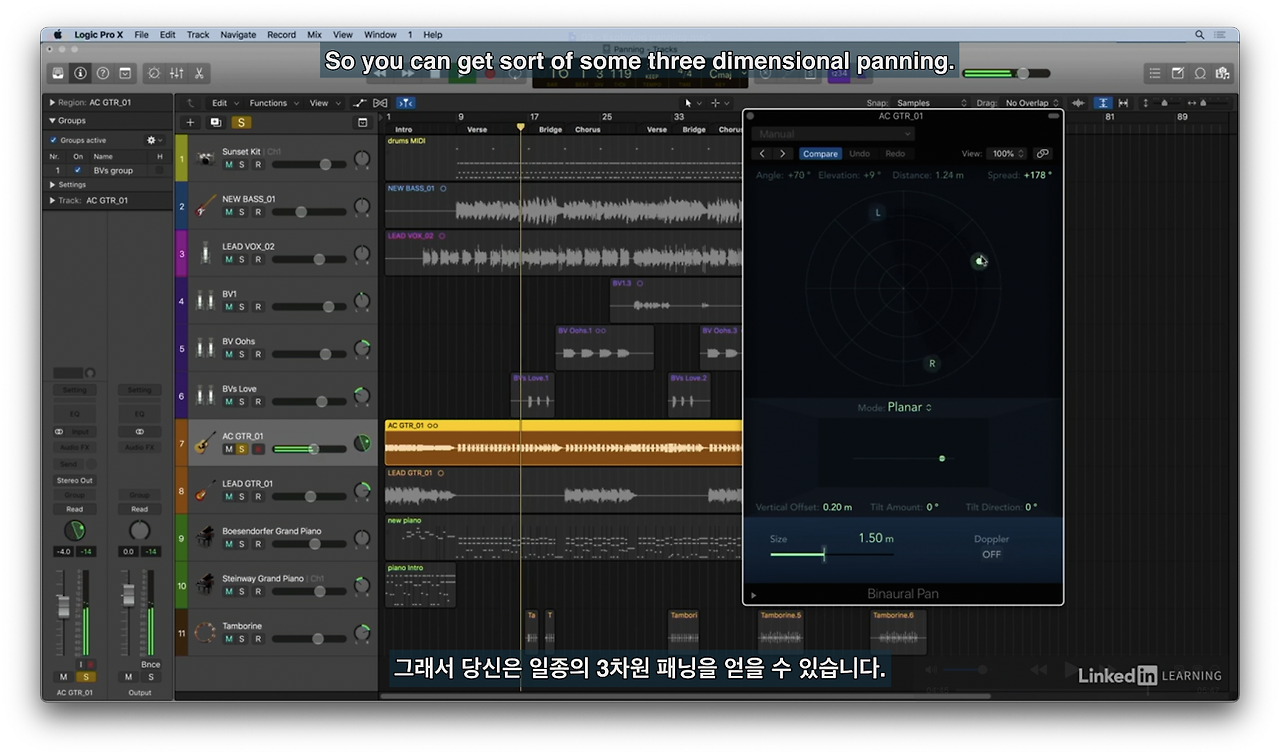Open the Functions menu in Tracks area
The width and height of the screenshot is (1280, 756).
click(272, 103)
